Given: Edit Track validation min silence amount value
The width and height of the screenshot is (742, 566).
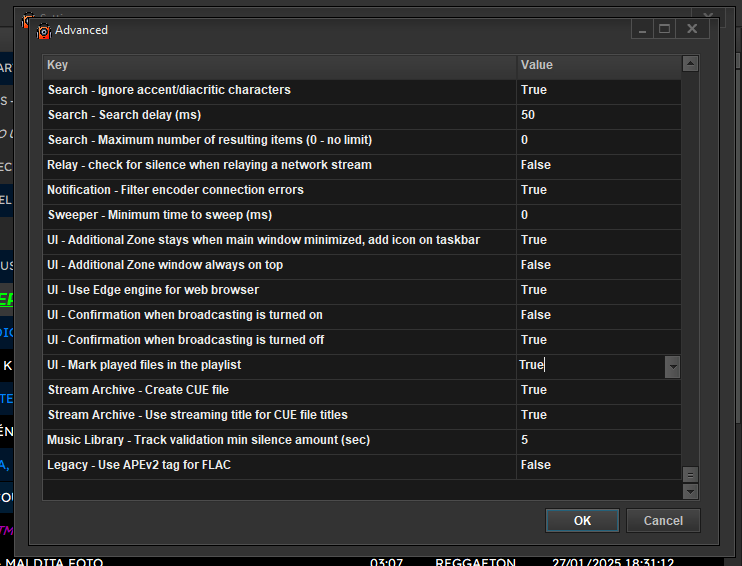Looking at the screenshot, I should tap(597, 440).
